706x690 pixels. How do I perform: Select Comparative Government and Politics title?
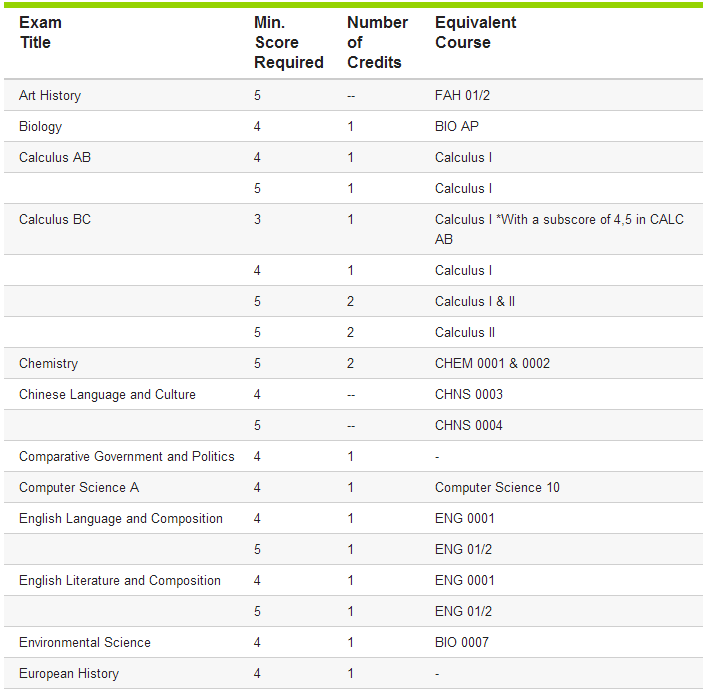click(x=127, y=457)
